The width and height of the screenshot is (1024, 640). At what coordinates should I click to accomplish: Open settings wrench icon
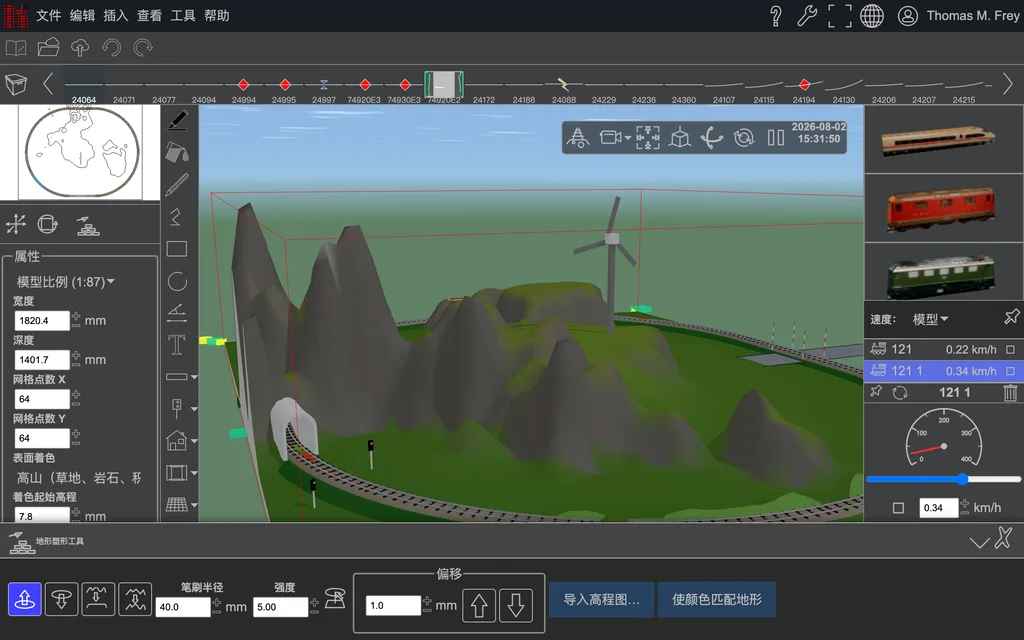coord(807,16)
